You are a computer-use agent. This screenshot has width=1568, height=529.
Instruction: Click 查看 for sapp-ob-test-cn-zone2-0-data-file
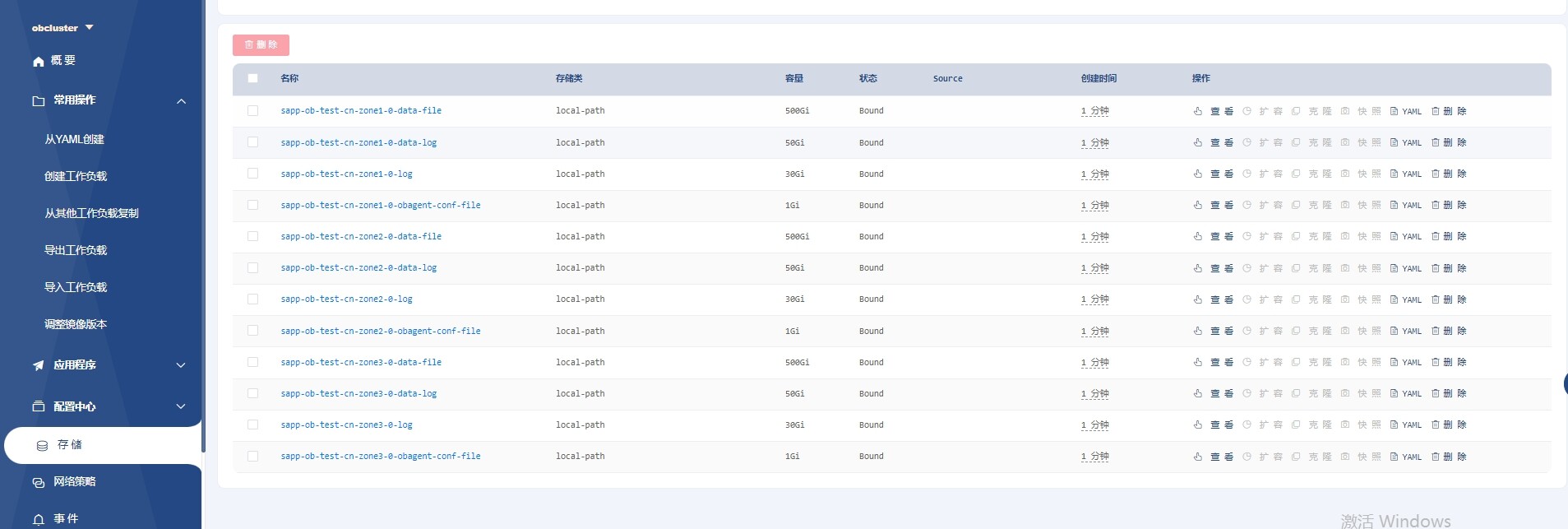tap(1214, 236)
